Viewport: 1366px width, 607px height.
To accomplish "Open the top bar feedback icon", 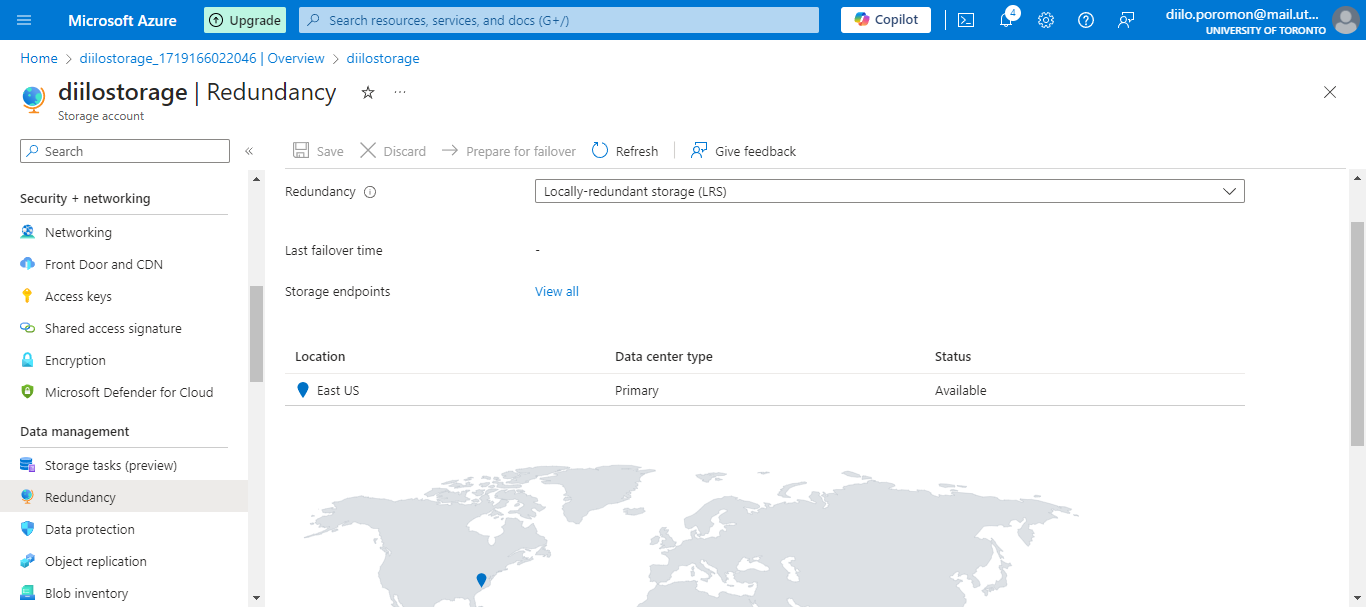I will tap(1126, 20).
